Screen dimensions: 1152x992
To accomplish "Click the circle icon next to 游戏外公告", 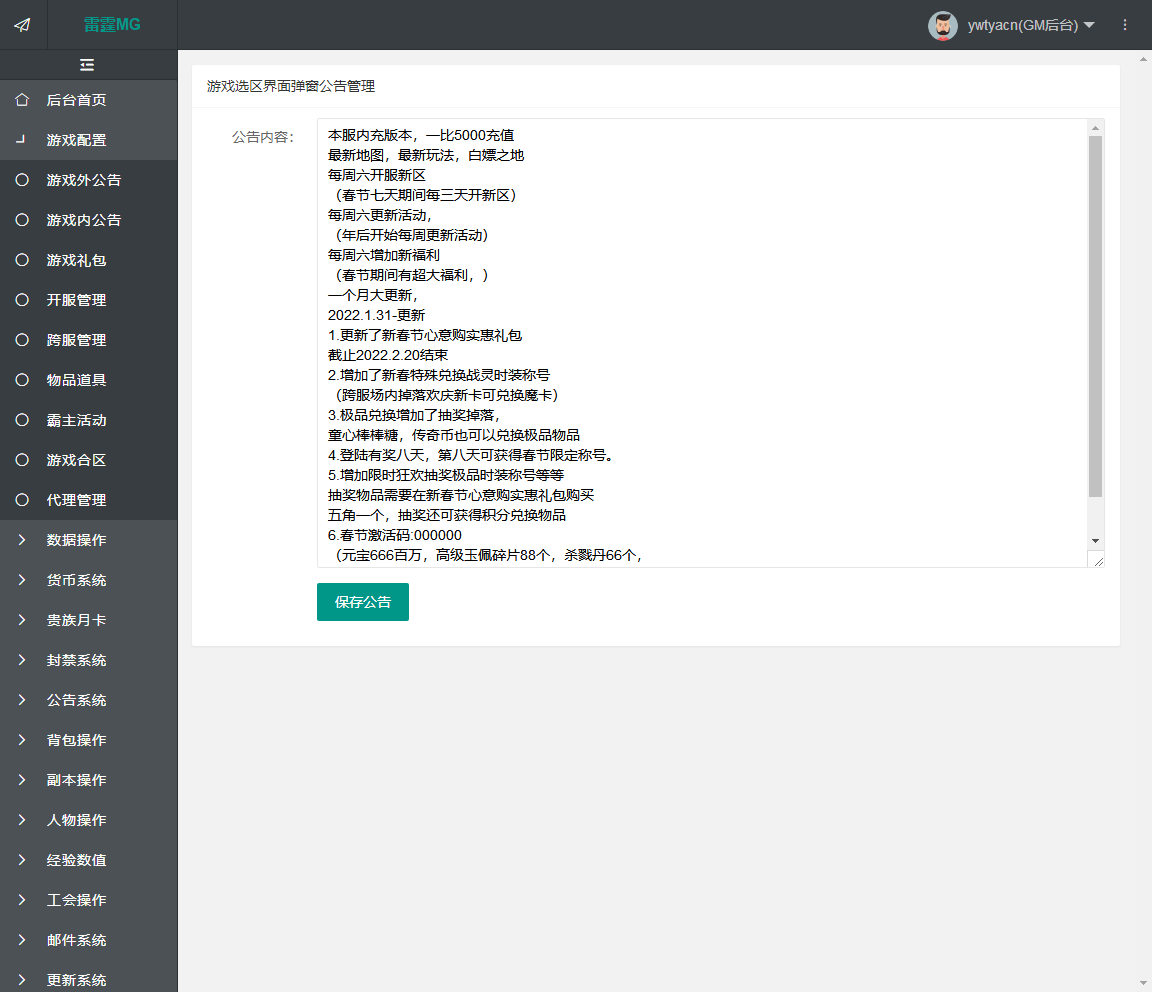I will 22,179.
